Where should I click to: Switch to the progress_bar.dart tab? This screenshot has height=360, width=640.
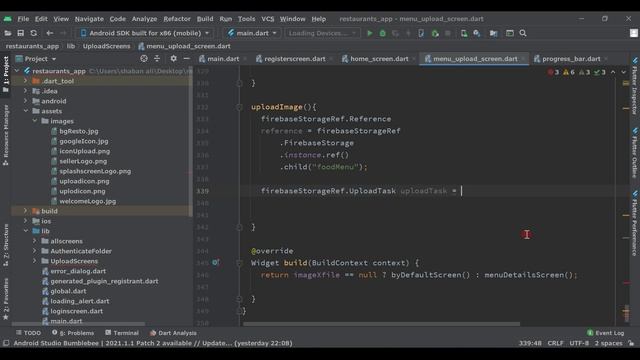(571, 59)
